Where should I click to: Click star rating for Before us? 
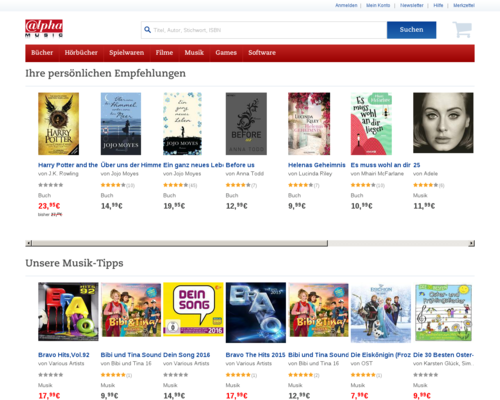click(238, 185)
